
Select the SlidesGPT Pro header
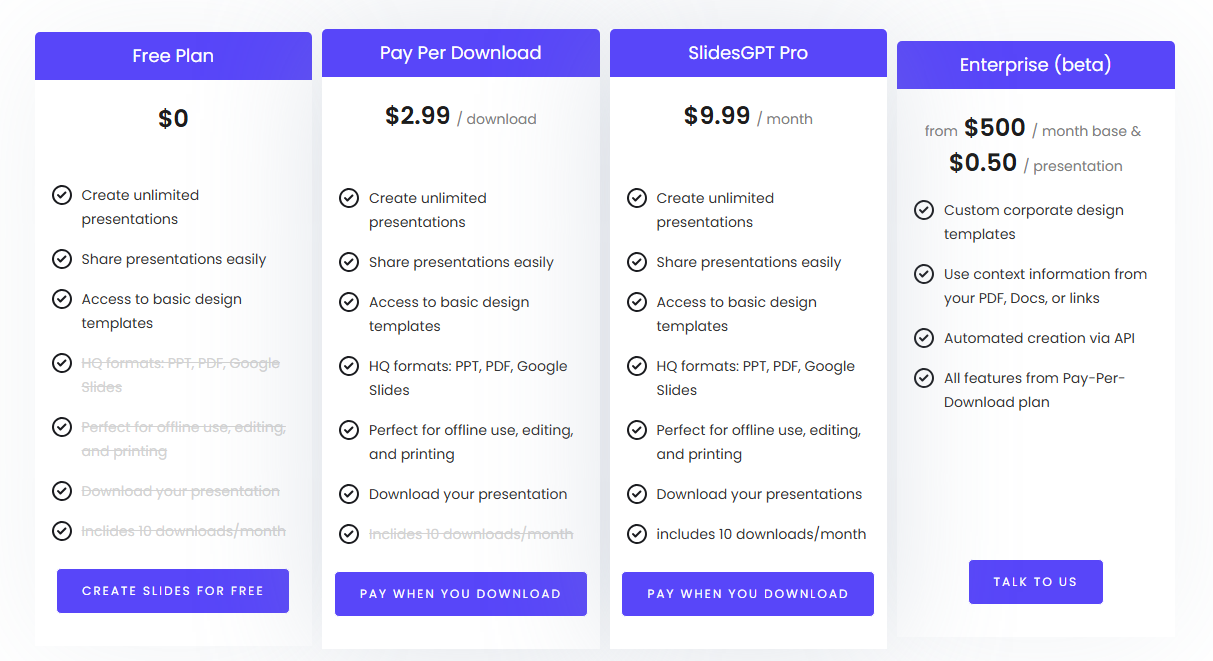[748, 53]
